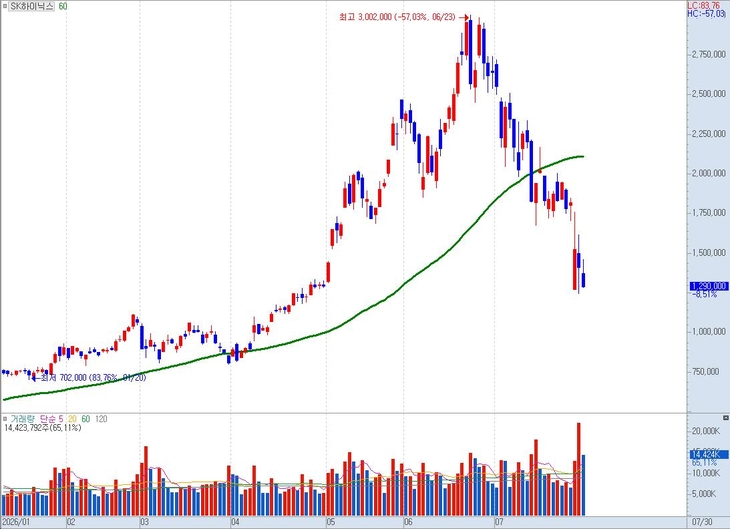Click the 최고 3,002,000 high price annotation

pyautogui.click(x=398, y=17)
